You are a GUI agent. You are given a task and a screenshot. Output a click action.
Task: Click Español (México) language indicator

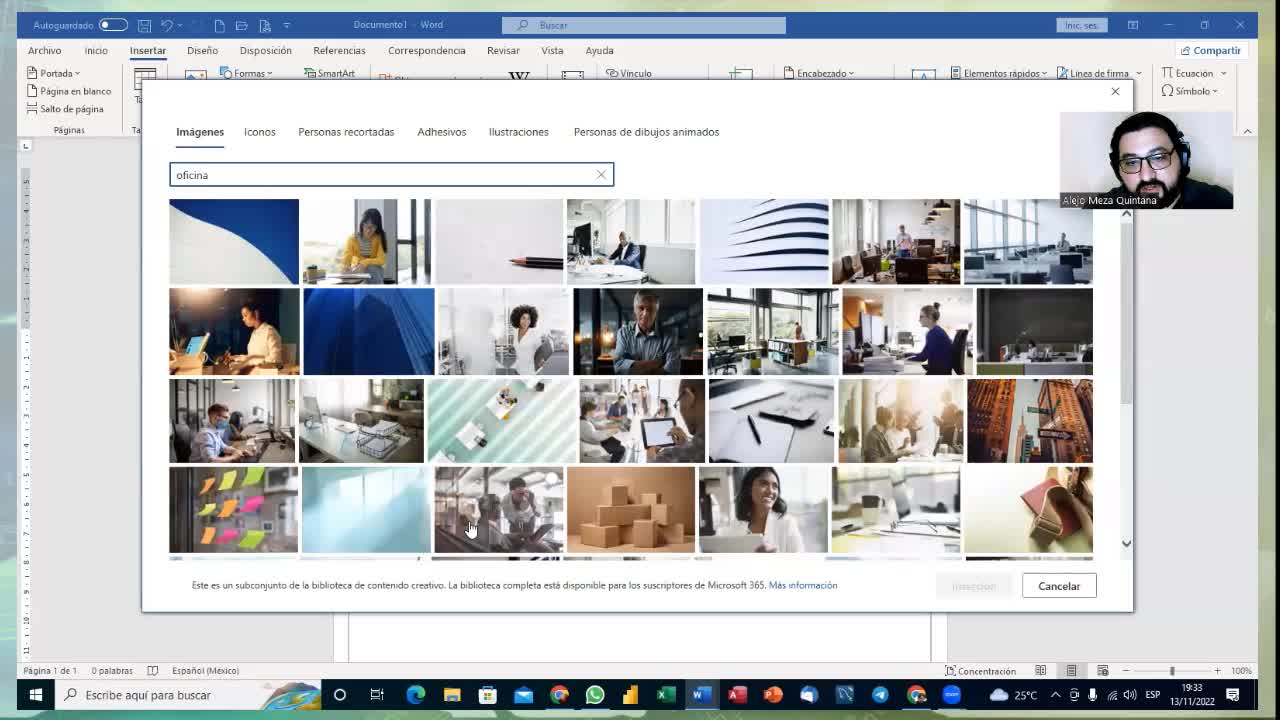click(205, 671)
